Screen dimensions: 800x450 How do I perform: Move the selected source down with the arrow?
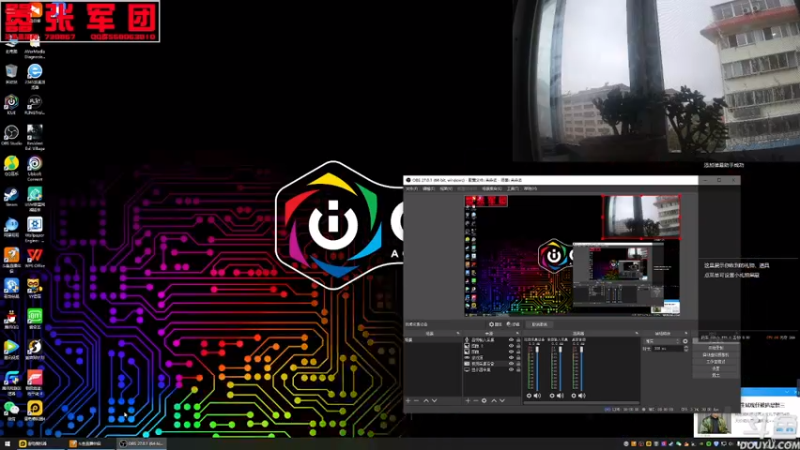pyautogui.click(x=502, y=401)
